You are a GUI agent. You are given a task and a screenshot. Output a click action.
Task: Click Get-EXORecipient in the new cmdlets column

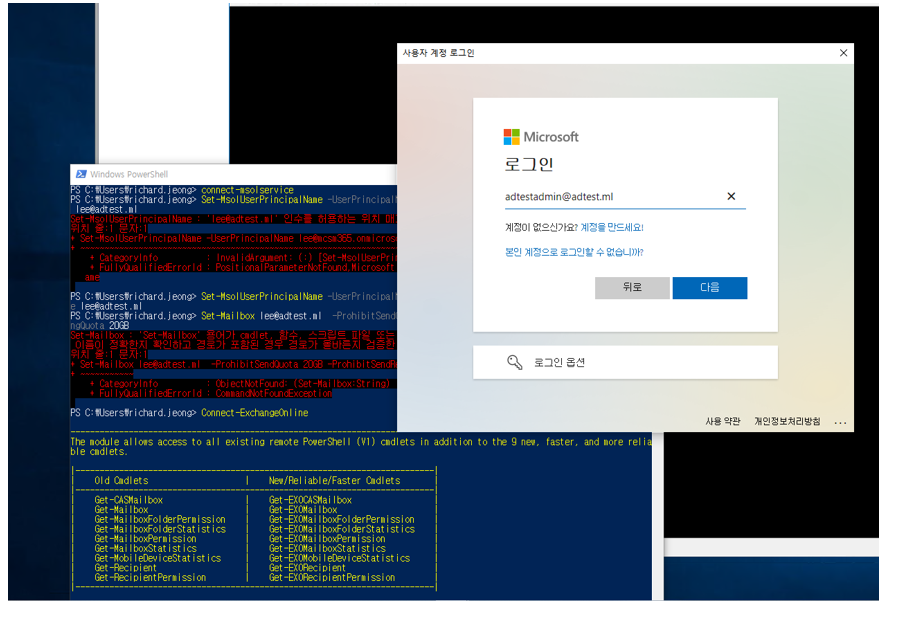pos(308,568)
